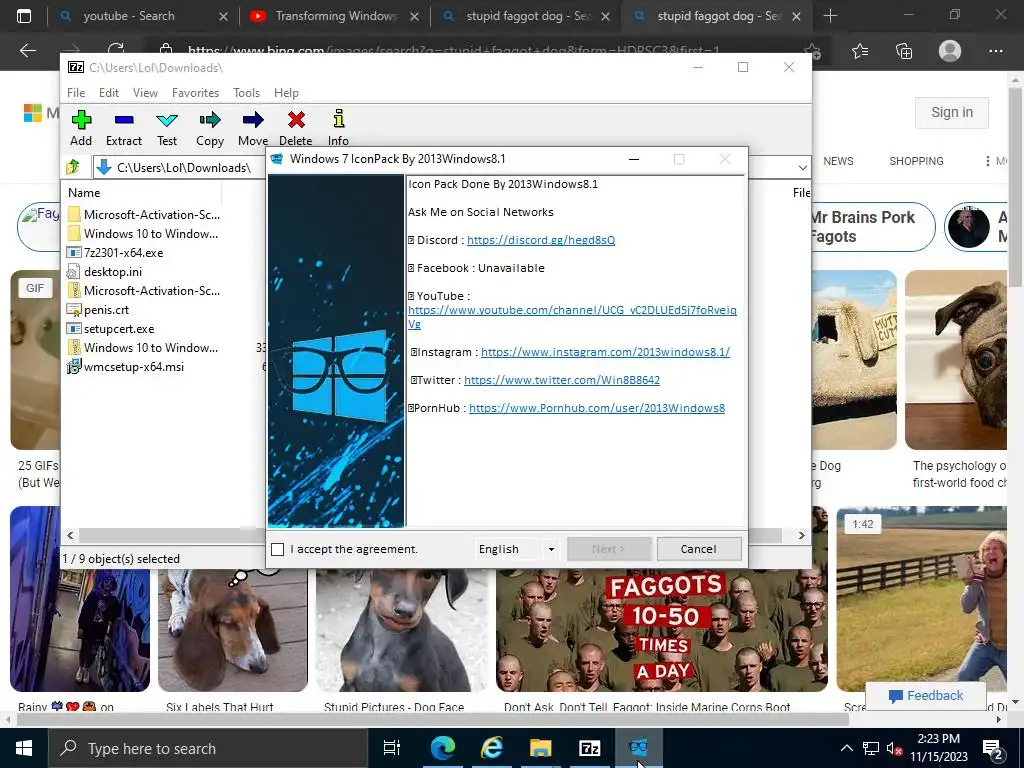Open the Feedback button on Bing
The width and height of the screenshot is (1024, 768).
(925, 696)
